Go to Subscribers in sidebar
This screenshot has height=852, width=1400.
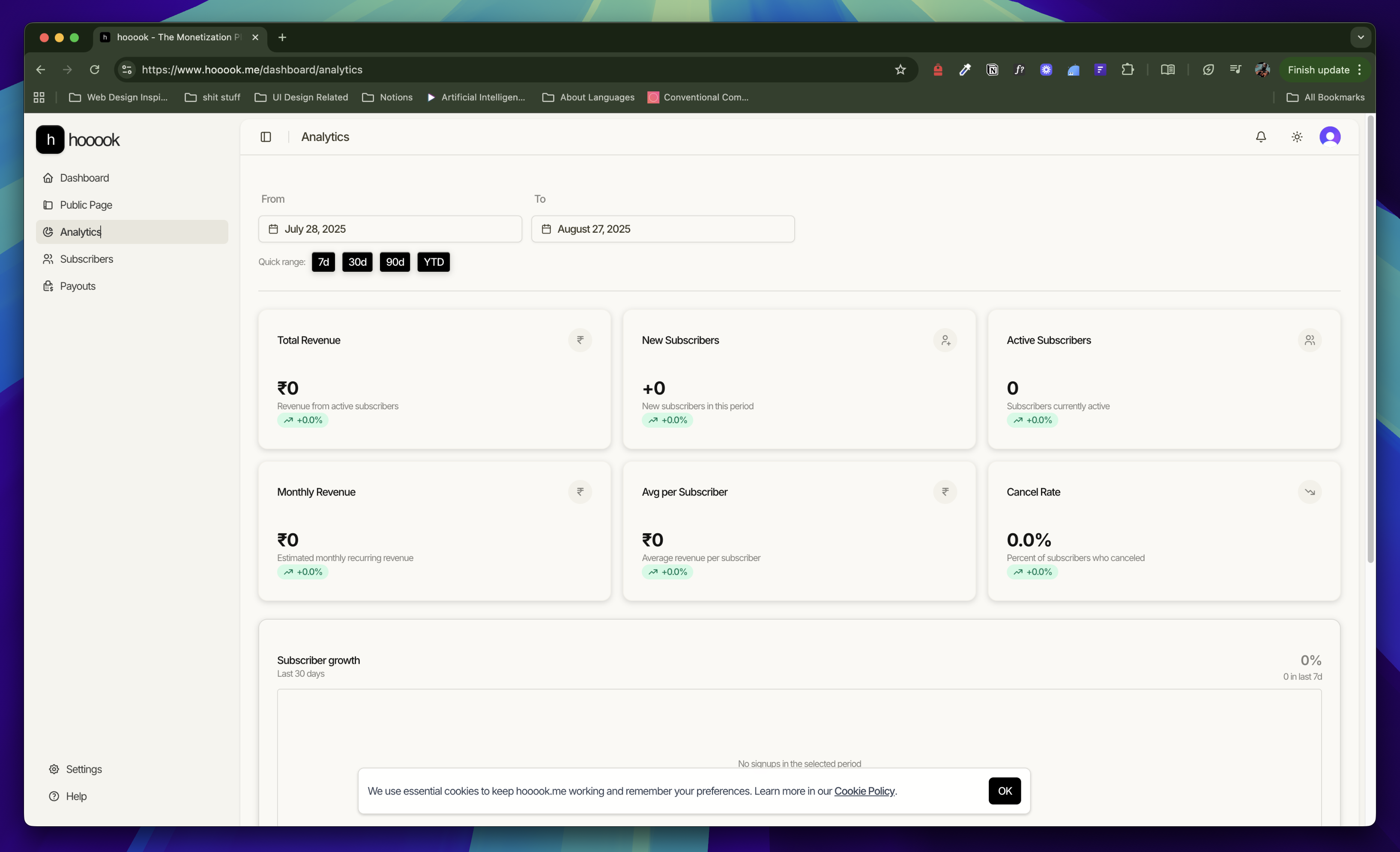[87, 259]
